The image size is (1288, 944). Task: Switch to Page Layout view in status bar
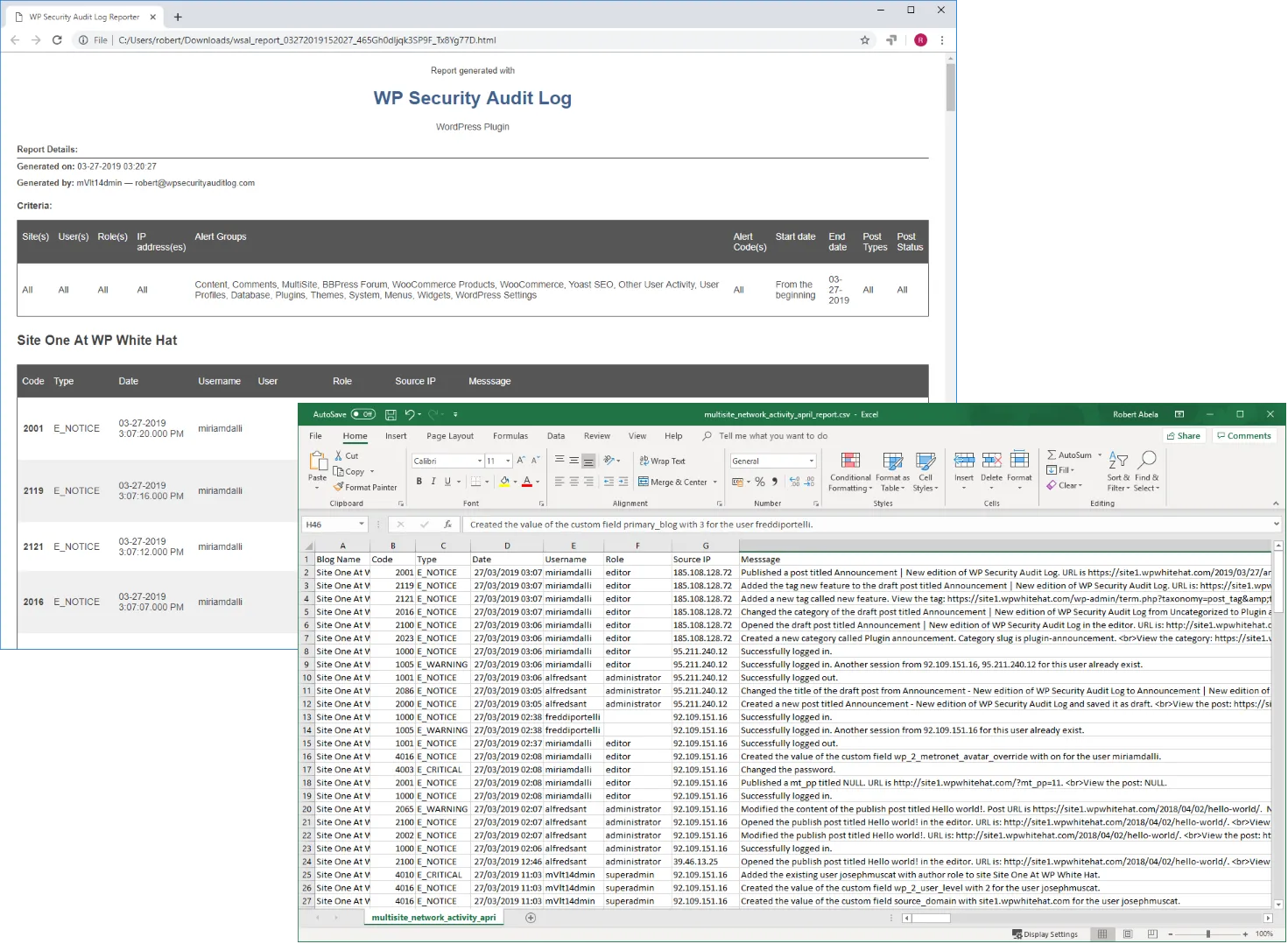[x=1128, y=934]
